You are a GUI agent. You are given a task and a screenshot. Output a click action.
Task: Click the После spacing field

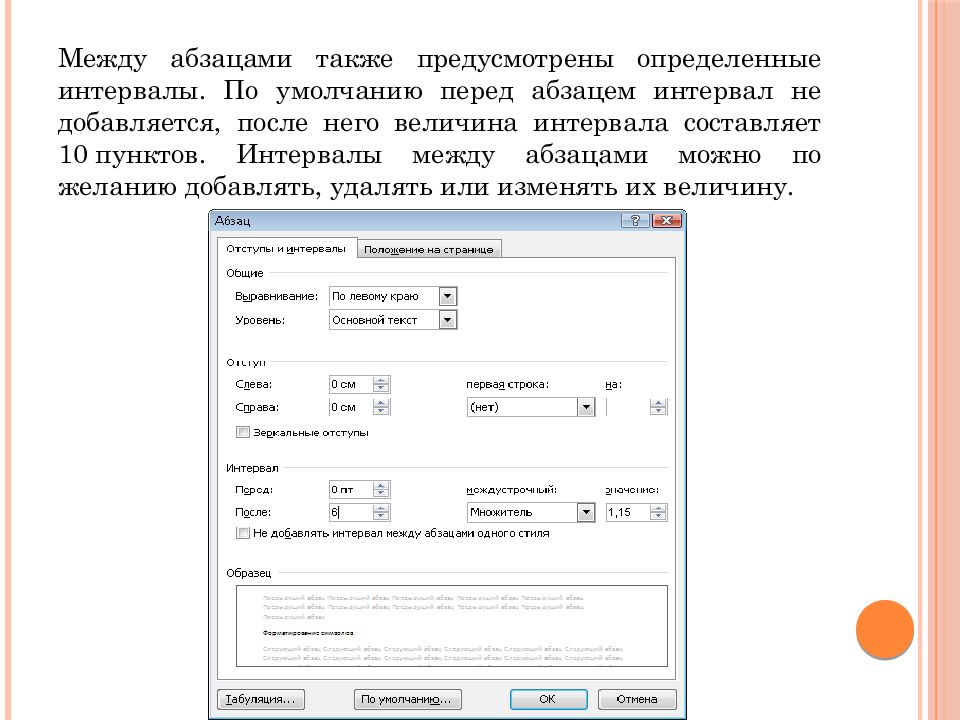(351, 512)
